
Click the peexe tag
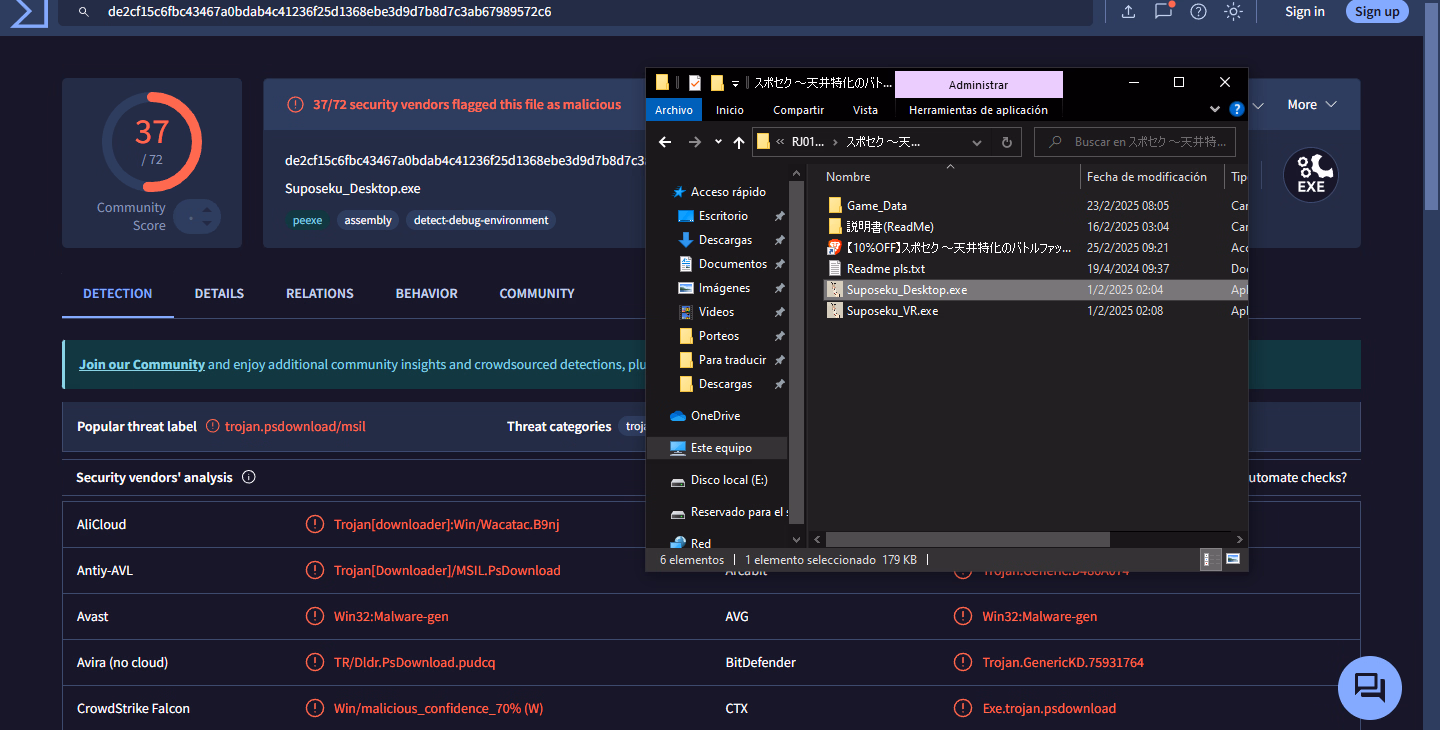(x=308, y=220)
